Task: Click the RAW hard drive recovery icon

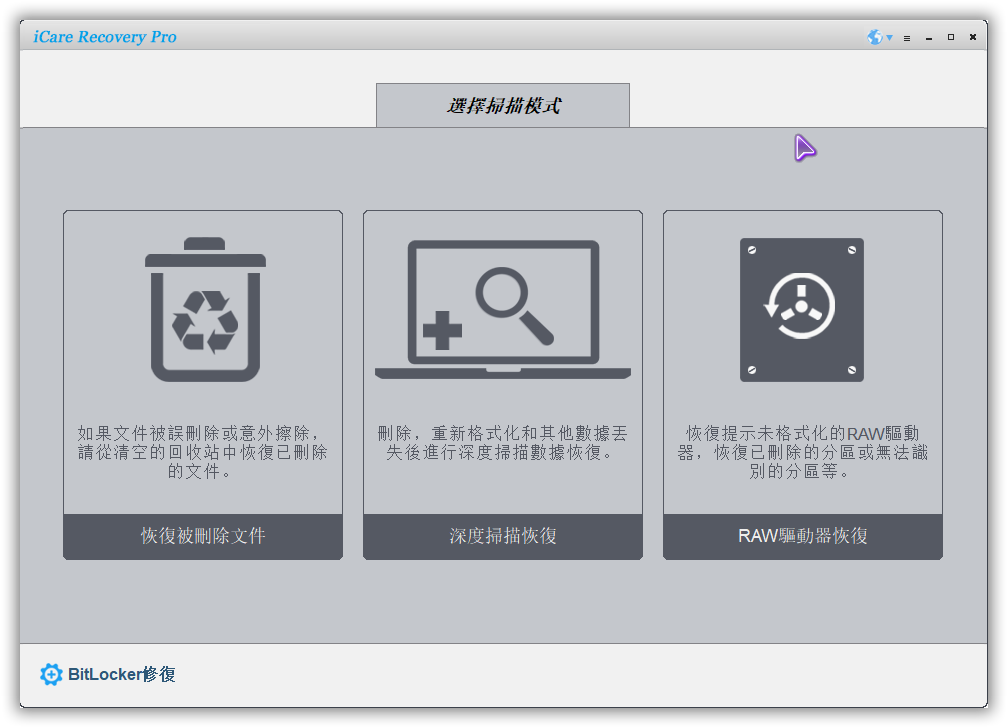Action: pos(801,310)
